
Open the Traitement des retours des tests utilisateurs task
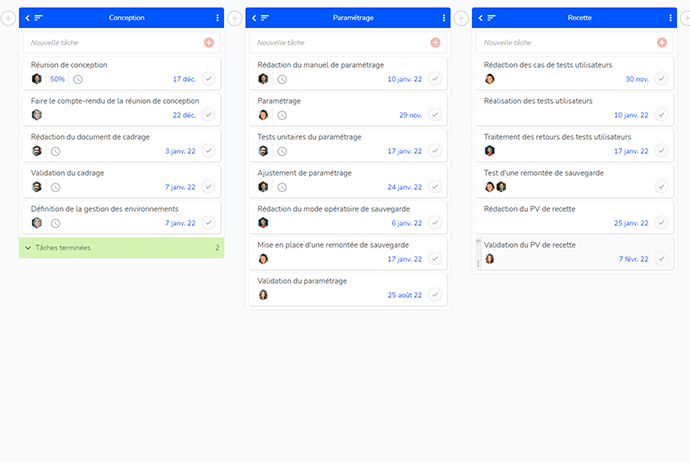557,137
